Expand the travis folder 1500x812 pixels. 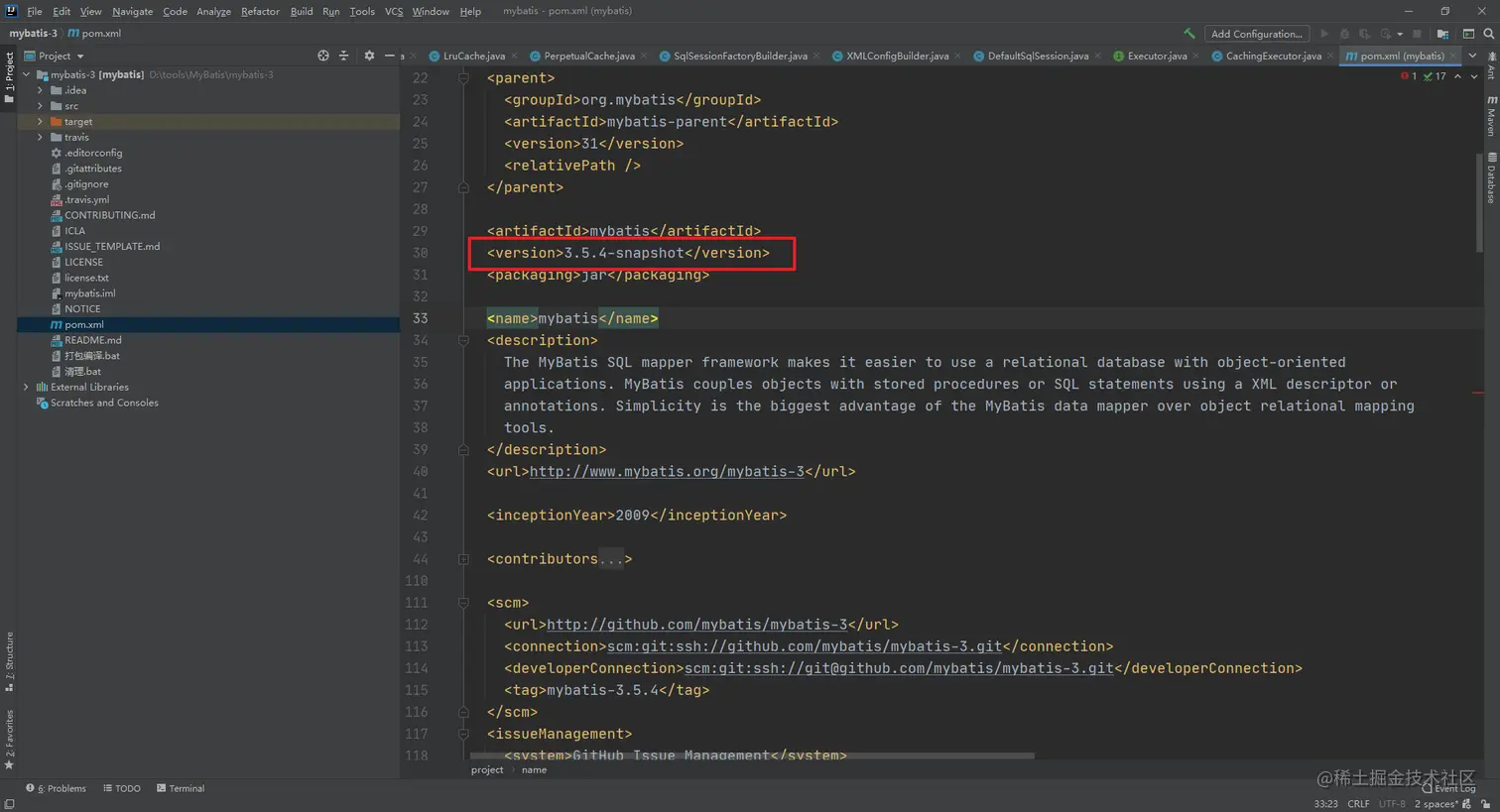coord(41,137)
